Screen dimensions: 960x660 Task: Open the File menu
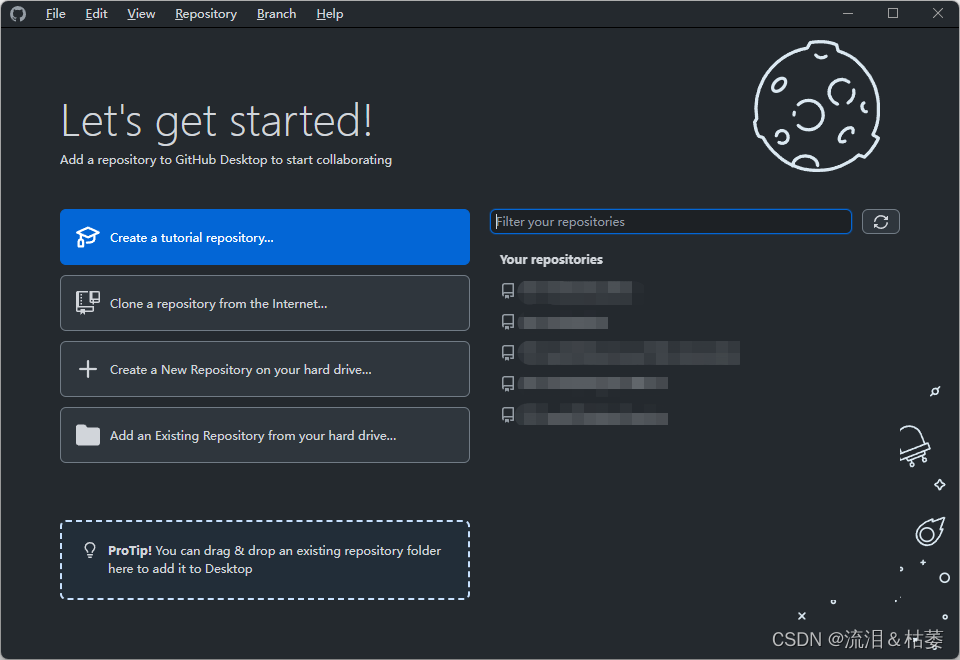(x=55, y=13)
